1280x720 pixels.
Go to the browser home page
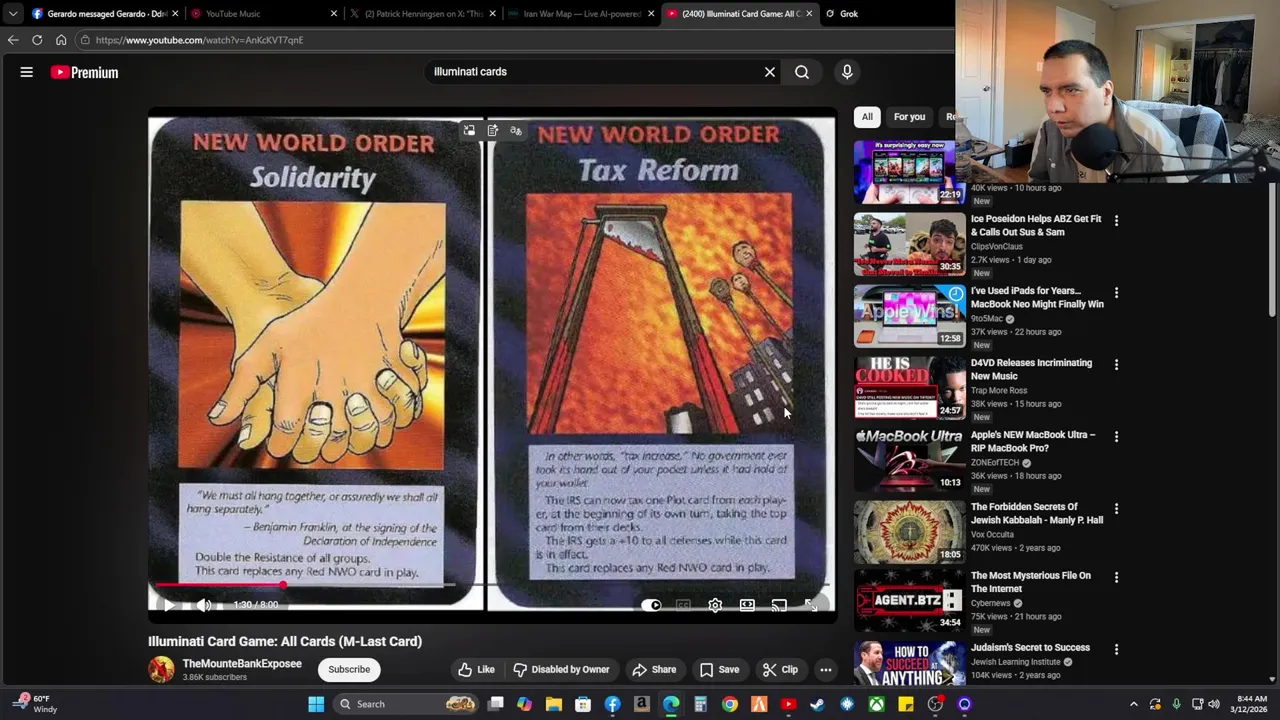coord(61,40)
